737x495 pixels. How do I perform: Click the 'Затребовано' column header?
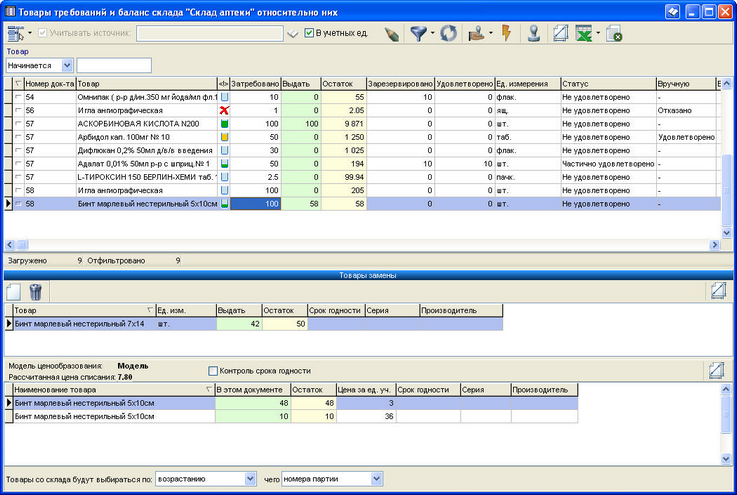click(x=255, y=84)
